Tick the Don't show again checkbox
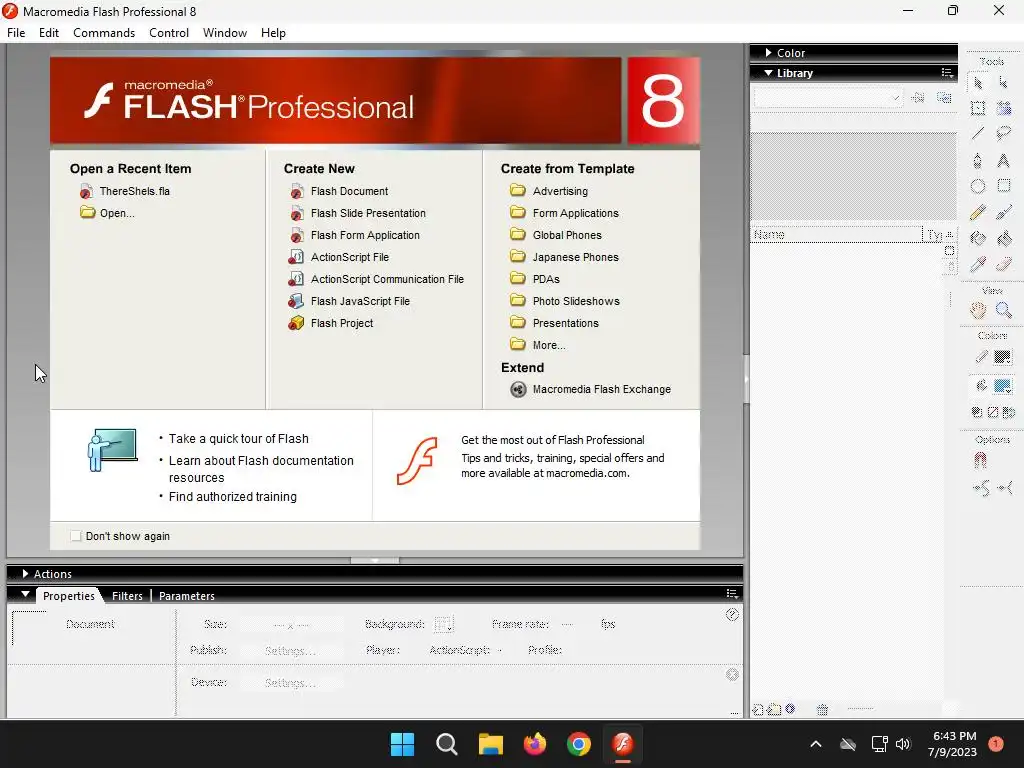Viewport: 1024px width, 768px height. click(x=76, y=536)
